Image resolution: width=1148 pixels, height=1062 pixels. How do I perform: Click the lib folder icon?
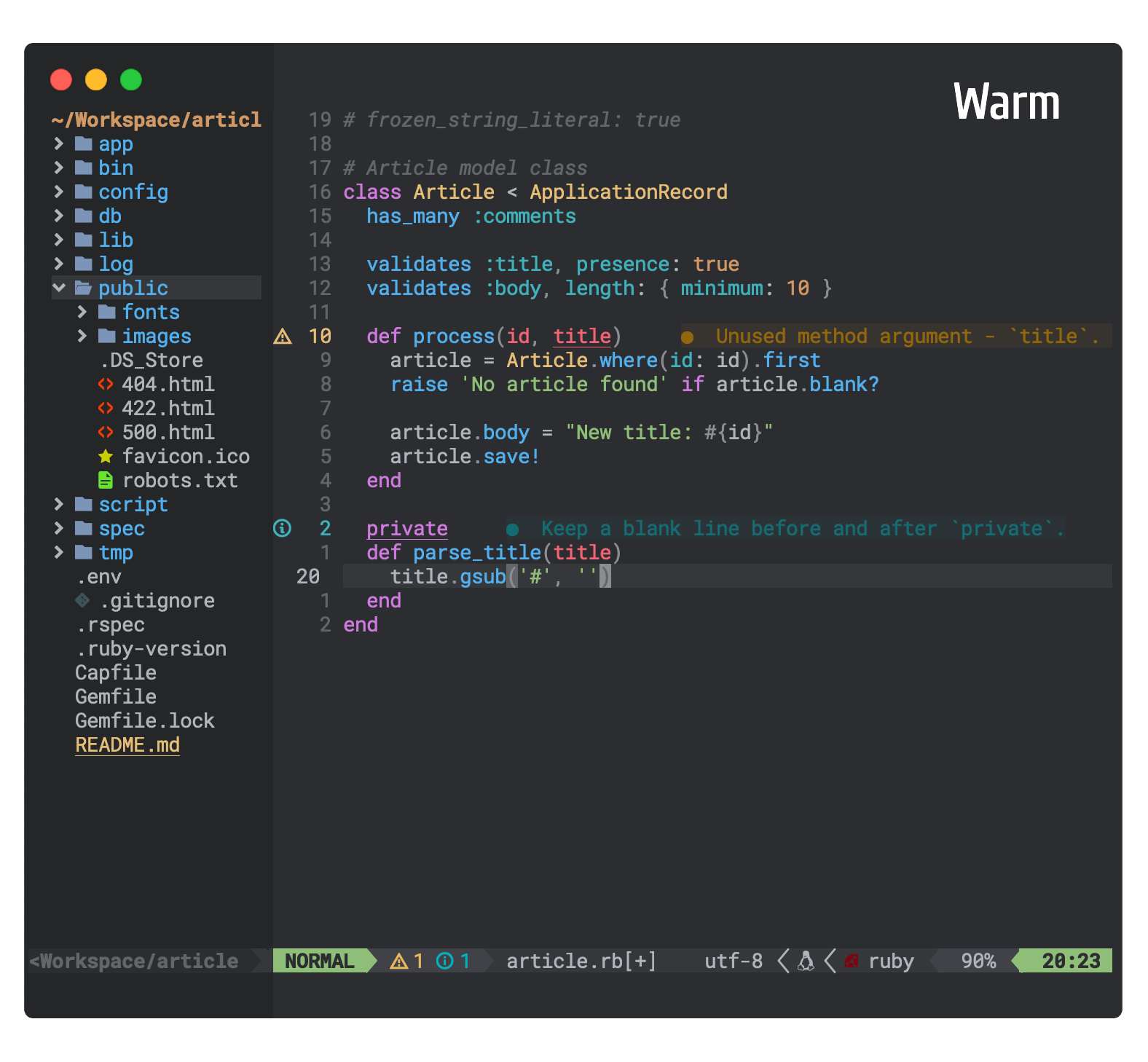coord(84,240)
